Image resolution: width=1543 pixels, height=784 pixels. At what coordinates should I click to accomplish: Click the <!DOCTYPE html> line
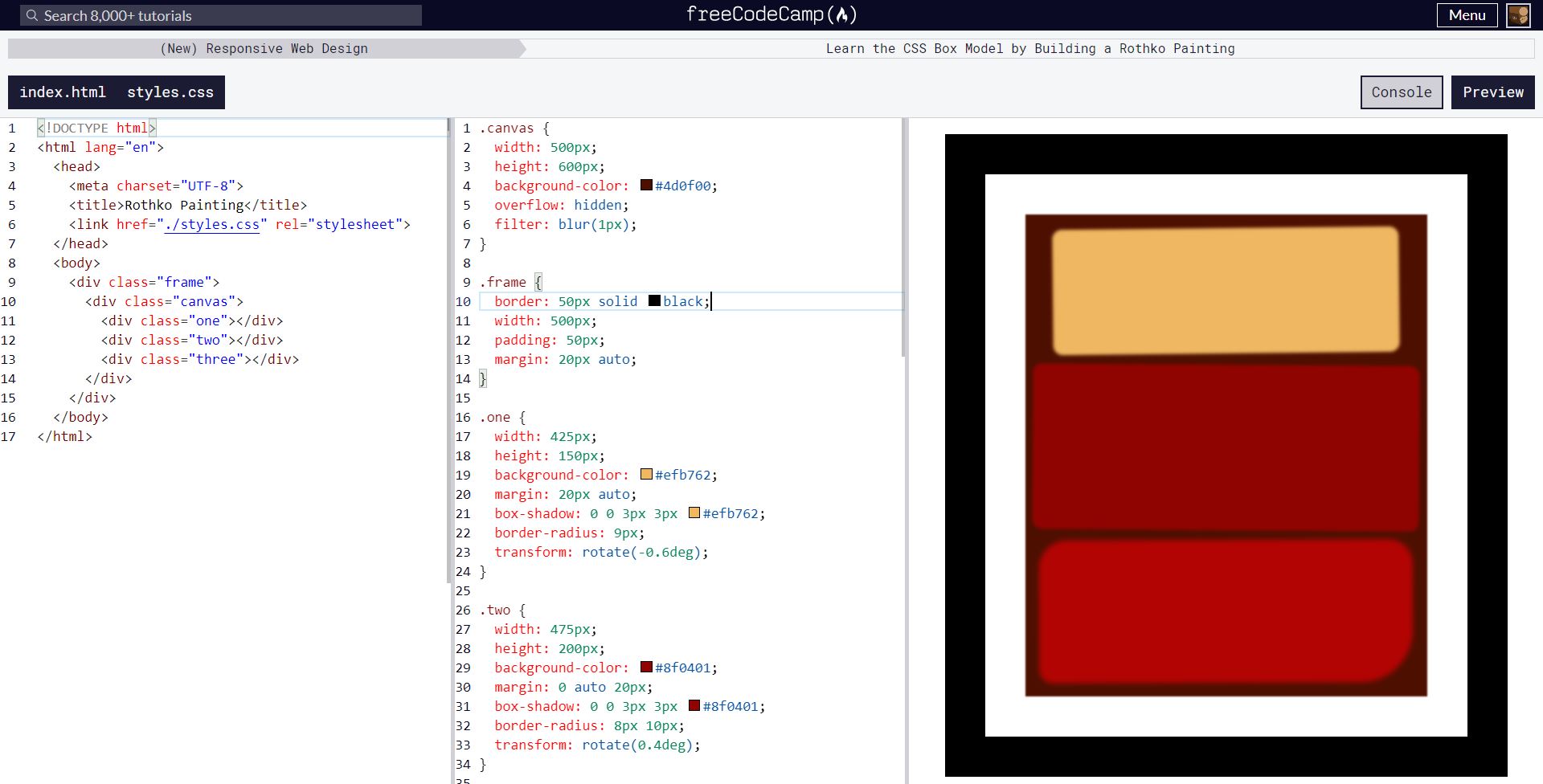[96, 128]
